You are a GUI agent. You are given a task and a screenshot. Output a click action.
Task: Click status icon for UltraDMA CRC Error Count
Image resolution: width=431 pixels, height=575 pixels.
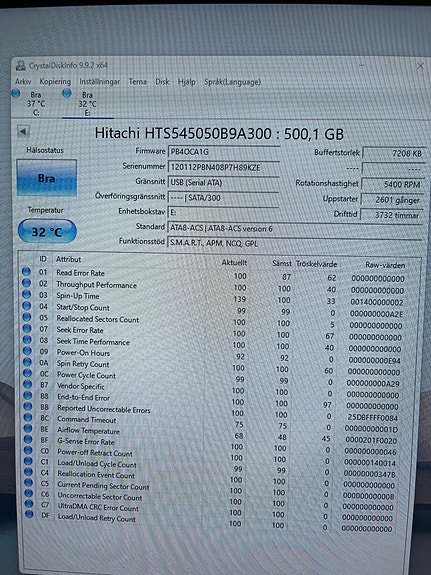coord(29,504)
